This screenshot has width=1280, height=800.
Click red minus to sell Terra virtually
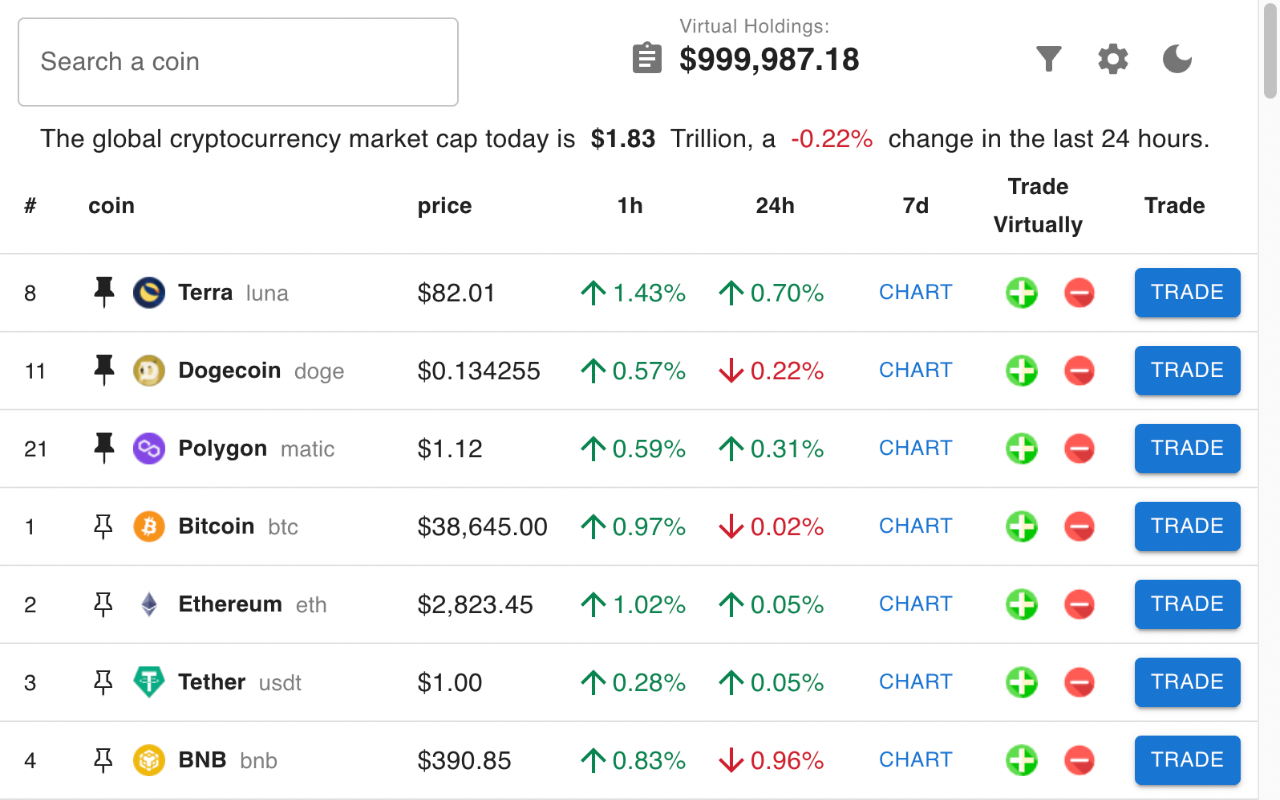[1079, 293]
